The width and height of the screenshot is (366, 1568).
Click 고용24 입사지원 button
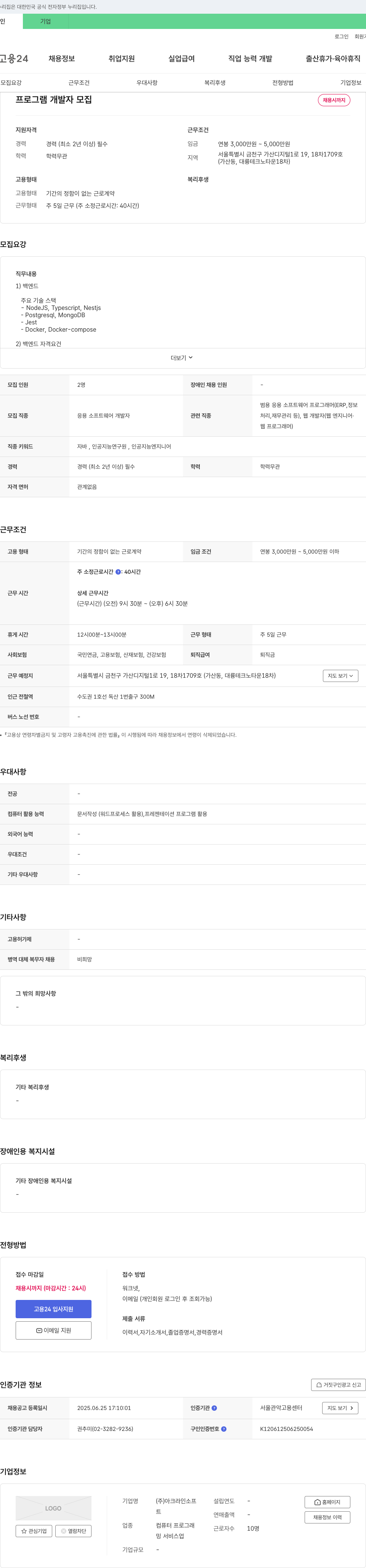pyautogui.click(x=54, y=1309)
